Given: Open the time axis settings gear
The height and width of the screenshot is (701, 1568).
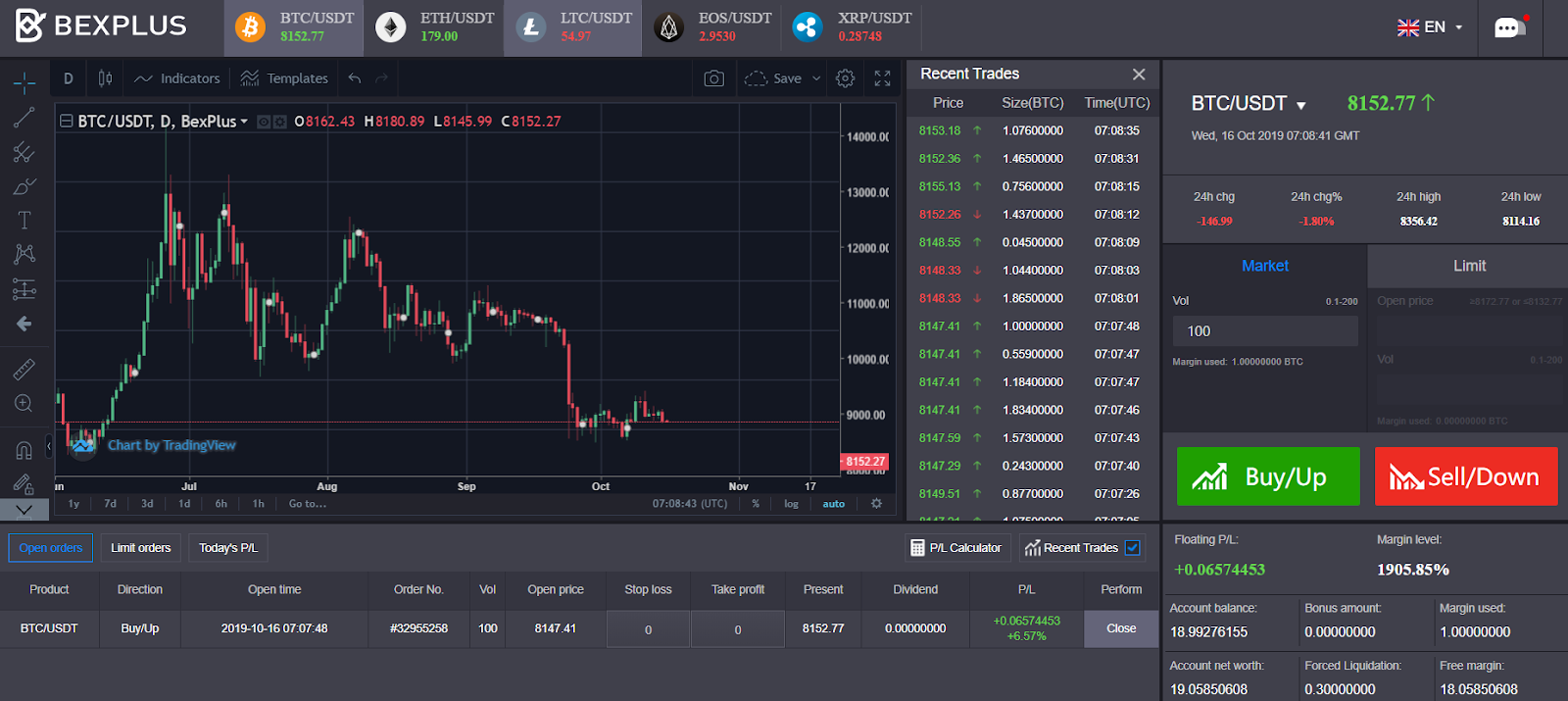Looking at the screenshot, I should [x=877, y=504].
